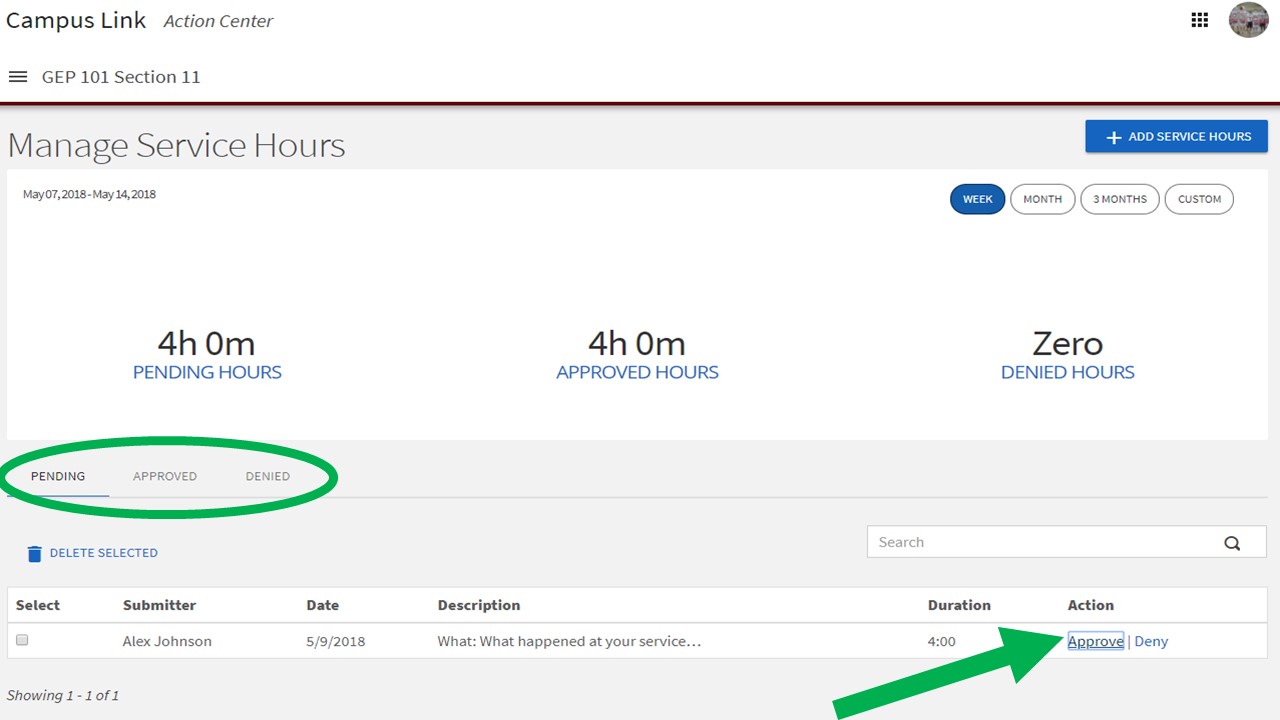Screen dimensions: 1280x720
Task: Open the hamburger menu beside GEP 101
Action: [x=18, y=76]
